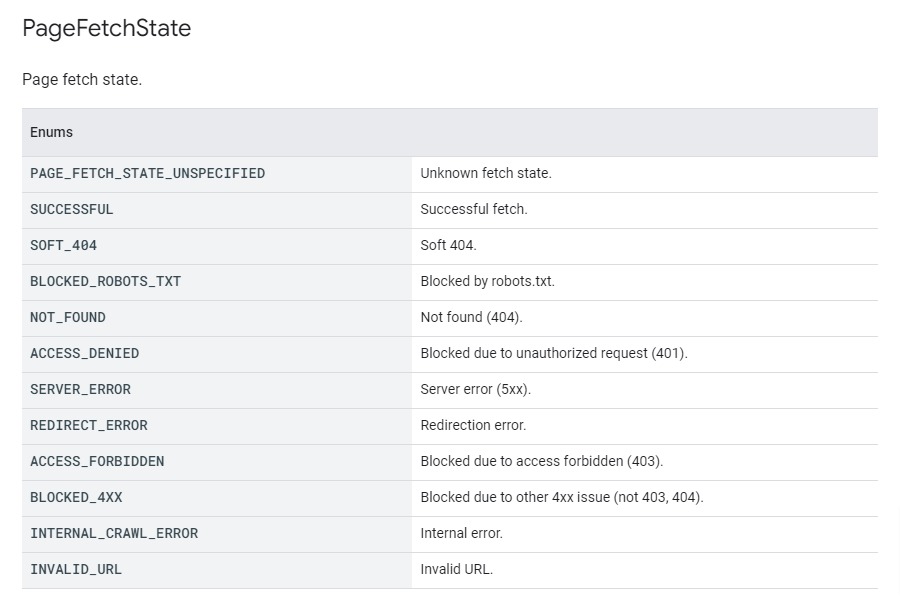Click the SOFT_404 enum value
900x613 pixels.
64,246
